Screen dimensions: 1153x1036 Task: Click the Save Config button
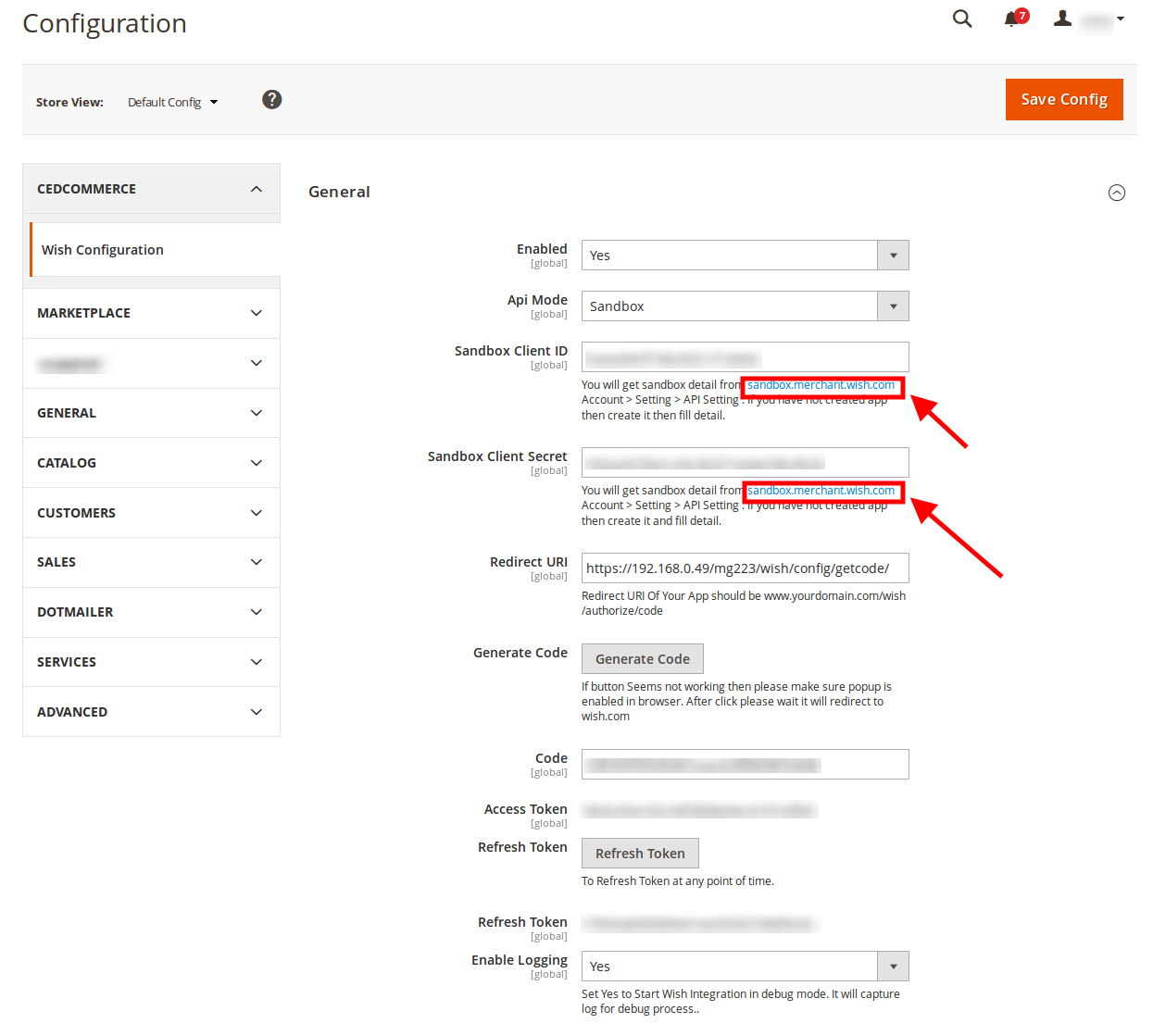click(1064, 99)
